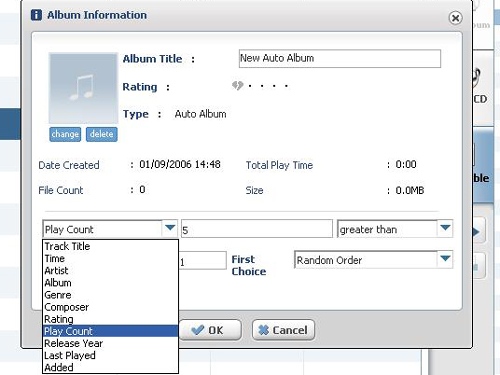The height and width of the screenshot is (375, 500).
Task: Select Added from the list
Action: [x=111, y=367]
